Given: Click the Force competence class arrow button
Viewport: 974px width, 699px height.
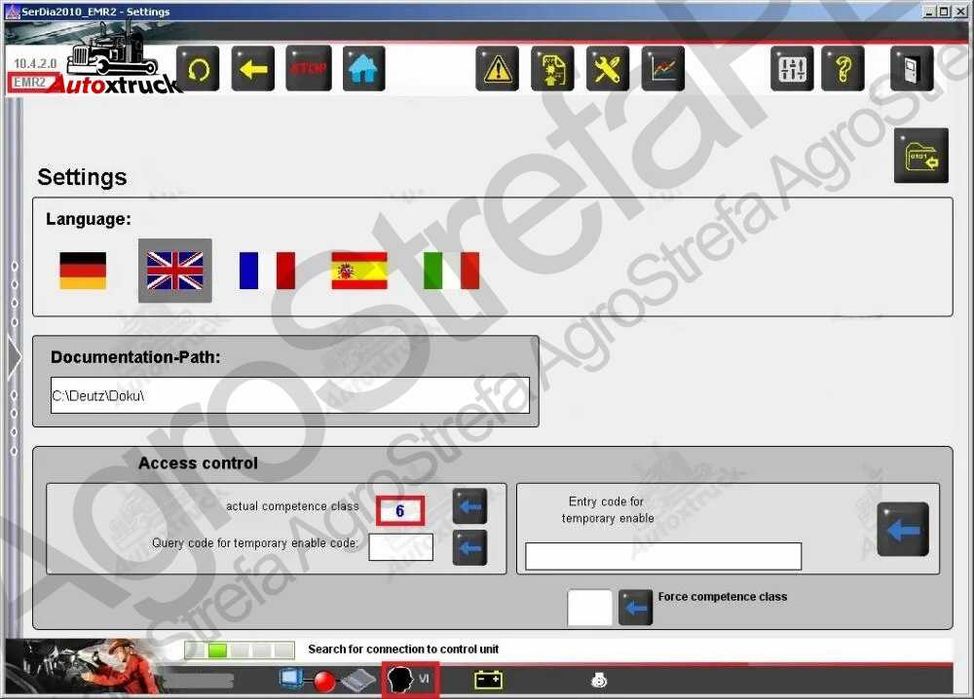Looking at the screenshot, I should (635, 607).
